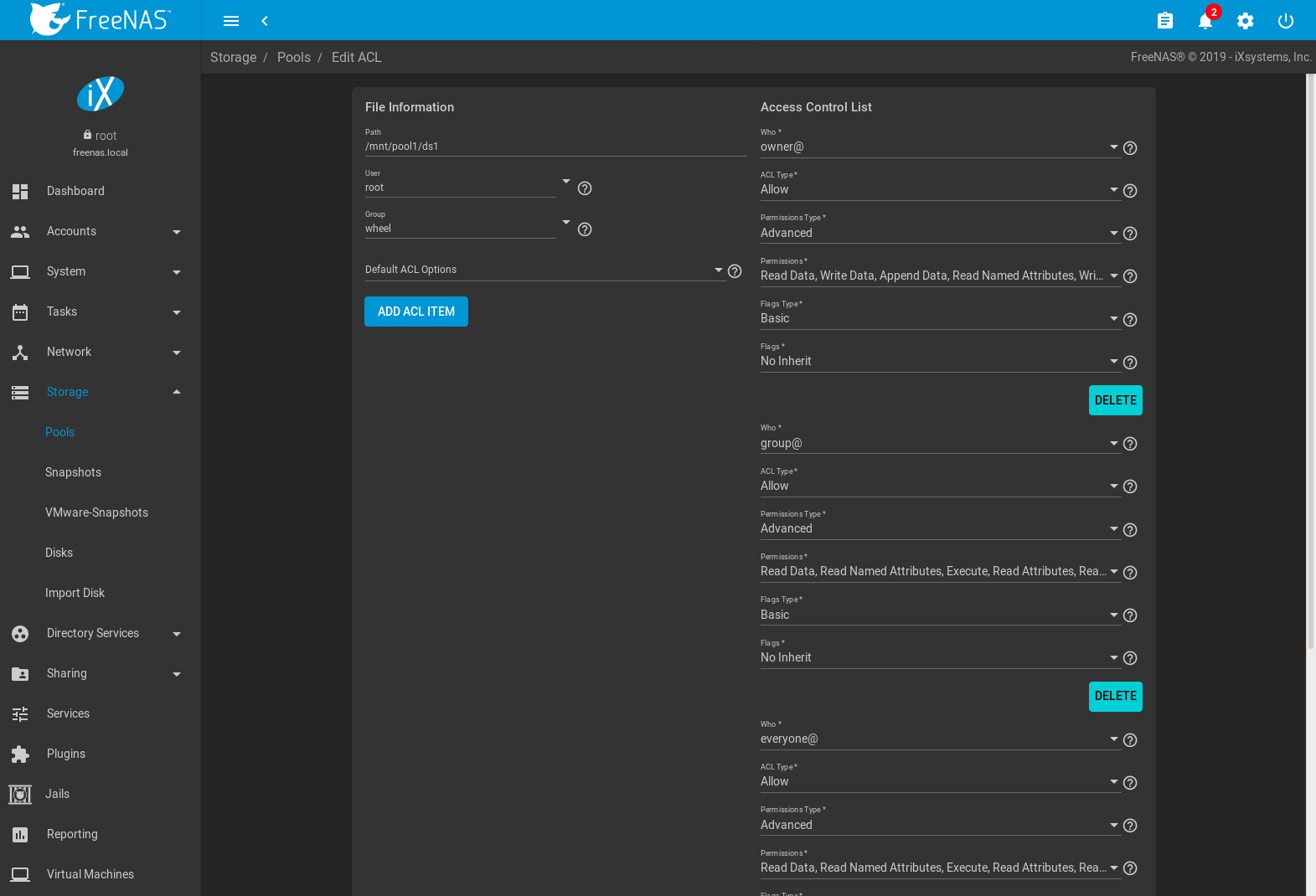Show help for owner@ Who field

coord(1130,148)
